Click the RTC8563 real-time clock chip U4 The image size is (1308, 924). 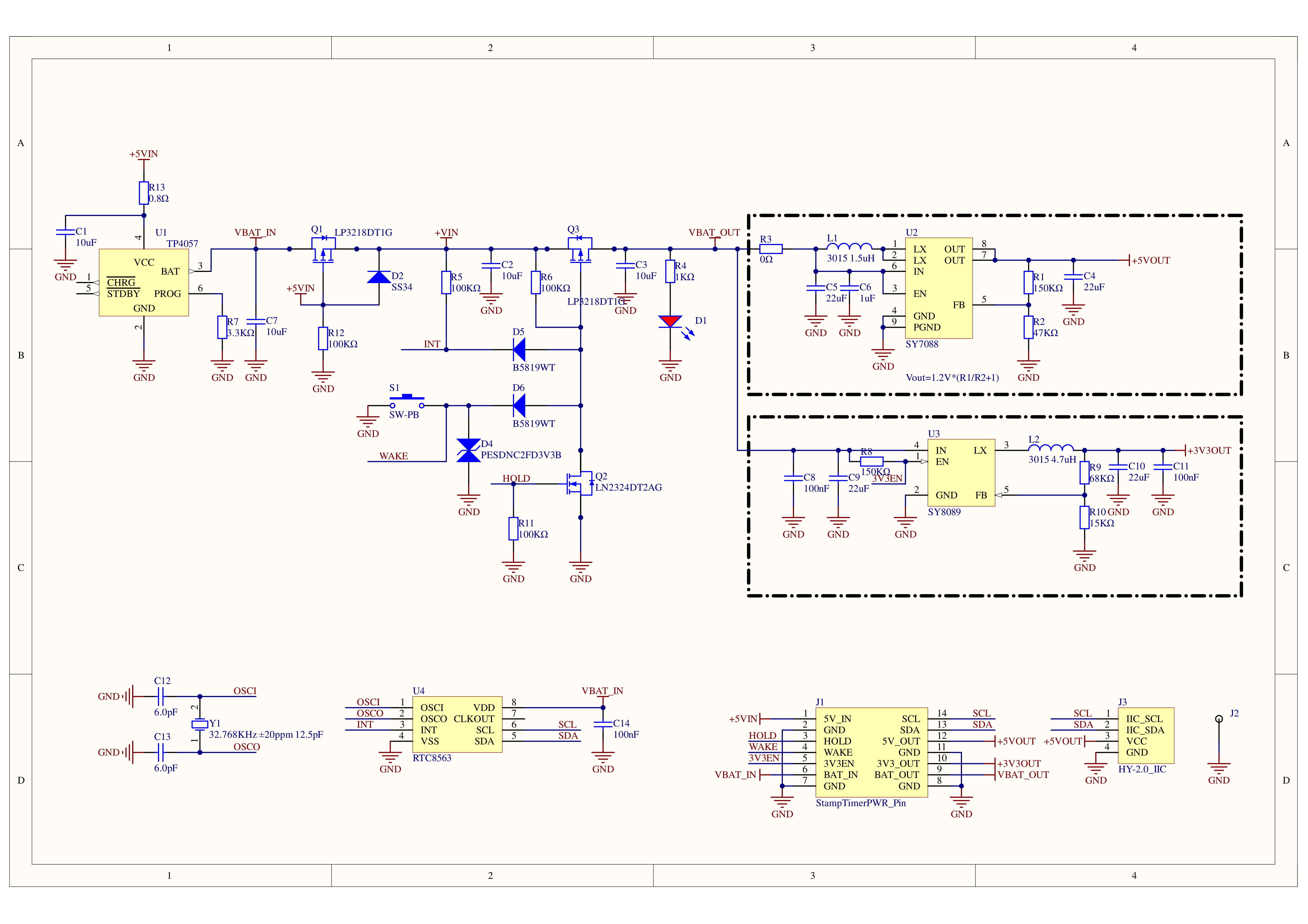457,724
